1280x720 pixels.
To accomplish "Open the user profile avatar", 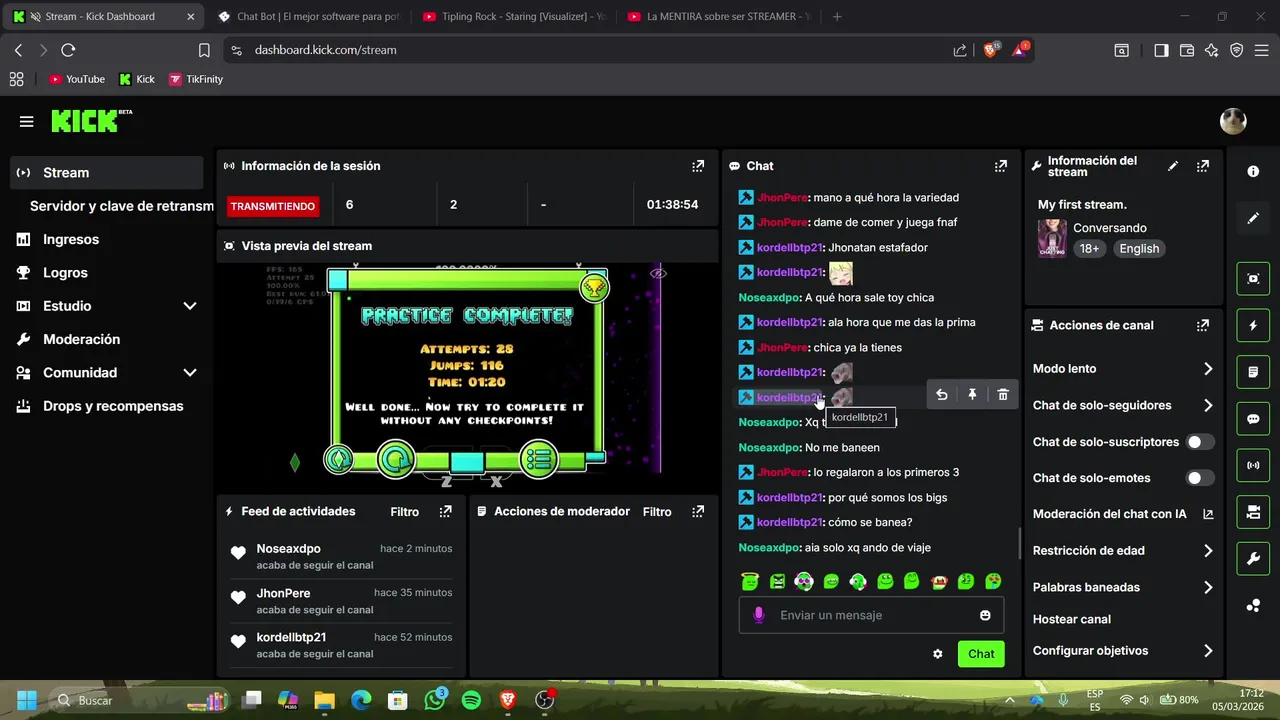I will pos(1233,121).
